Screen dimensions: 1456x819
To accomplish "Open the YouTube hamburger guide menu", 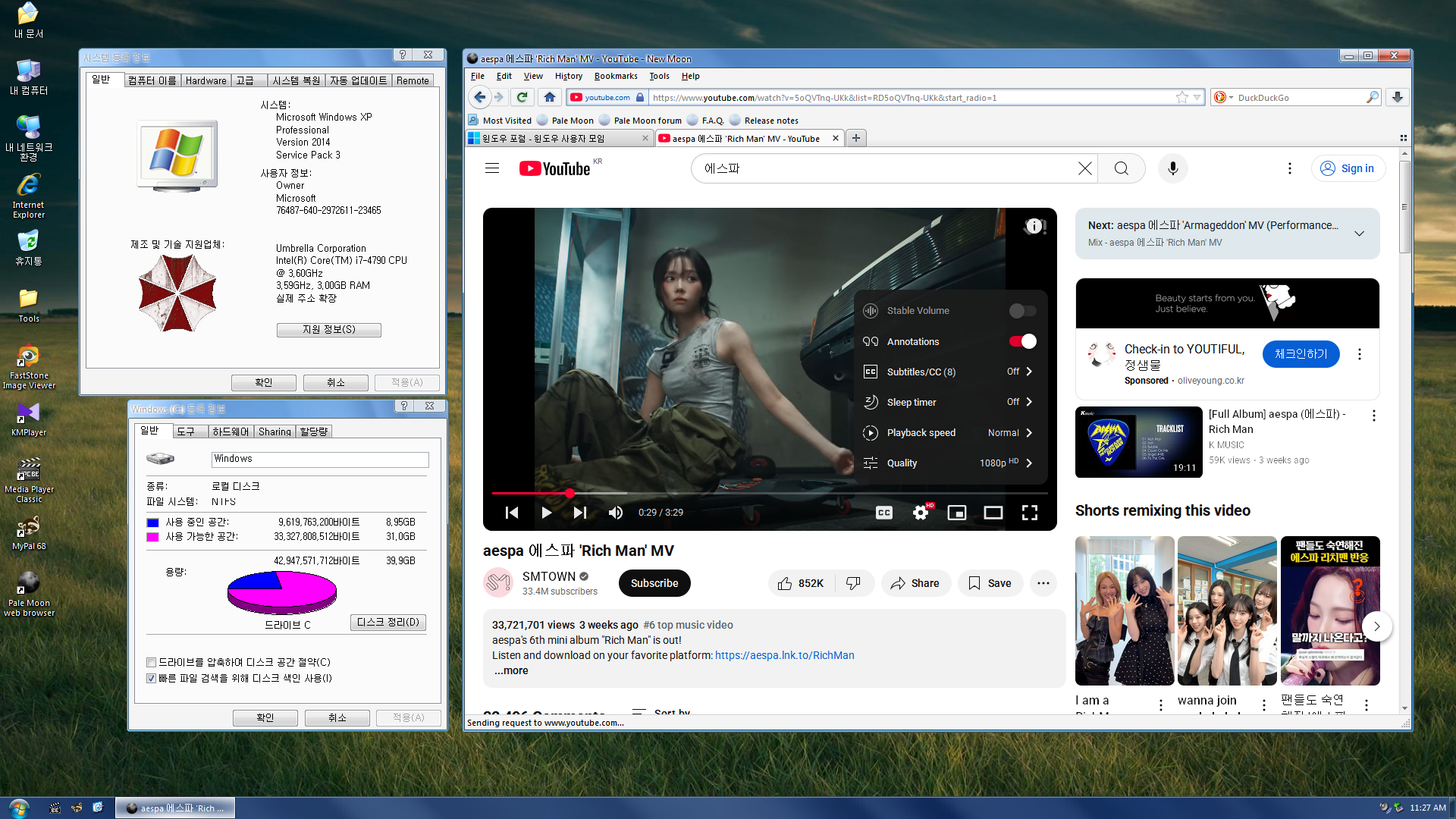I will click(492, 168).
